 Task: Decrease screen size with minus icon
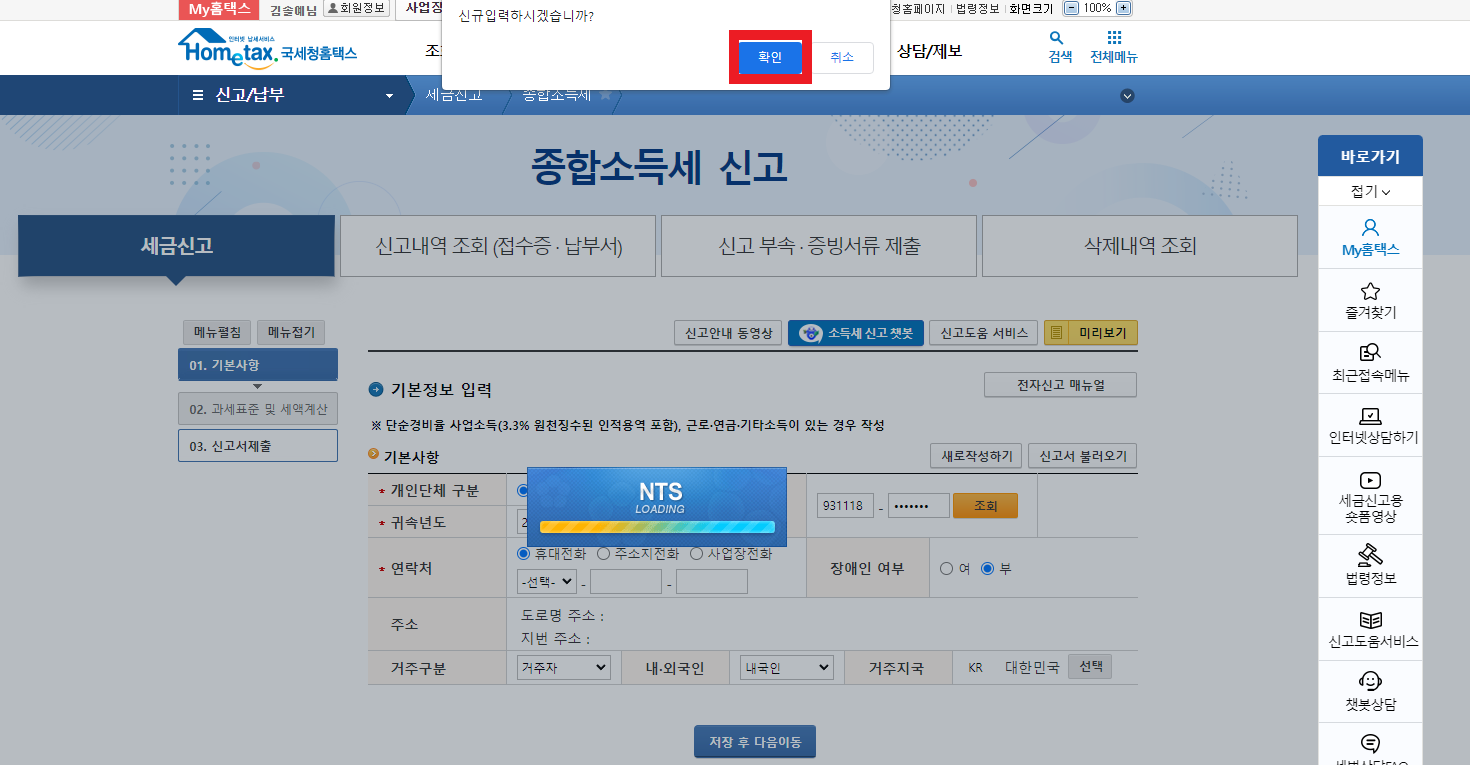(x=1071, y=8)
